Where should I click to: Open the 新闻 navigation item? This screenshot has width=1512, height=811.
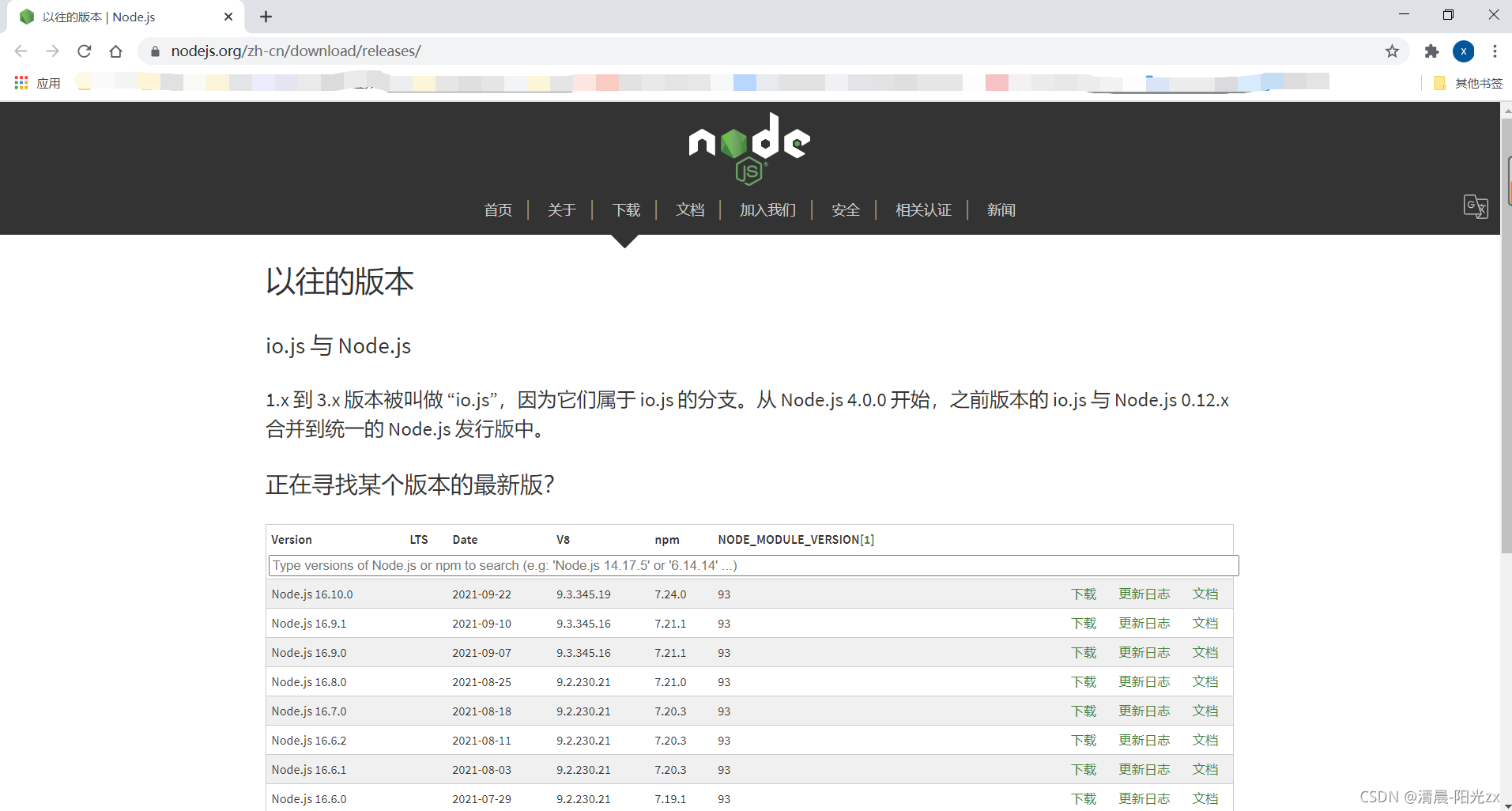pos(1001,210)
